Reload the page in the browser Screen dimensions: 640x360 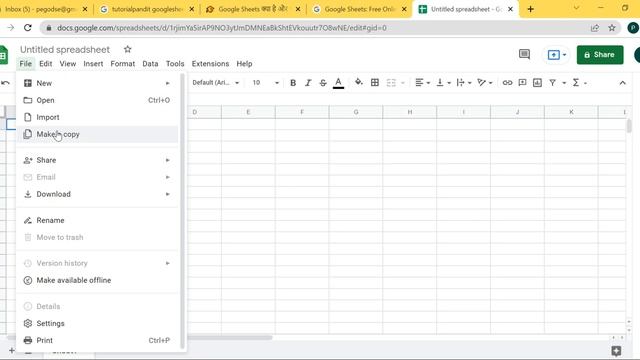pyautogui.click(x=28, y=28)
